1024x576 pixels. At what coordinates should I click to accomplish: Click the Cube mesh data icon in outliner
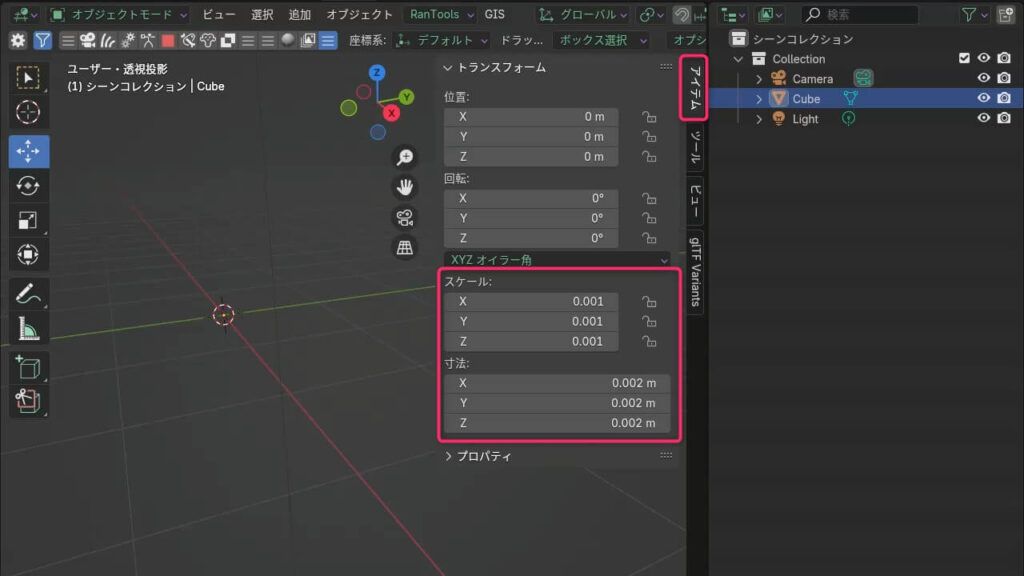coord(850,99)
